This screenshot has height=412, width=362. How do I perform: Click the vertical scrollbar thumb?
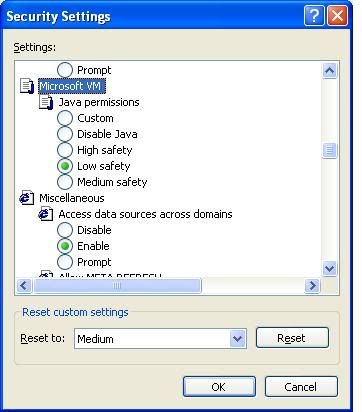click(329, 150)
